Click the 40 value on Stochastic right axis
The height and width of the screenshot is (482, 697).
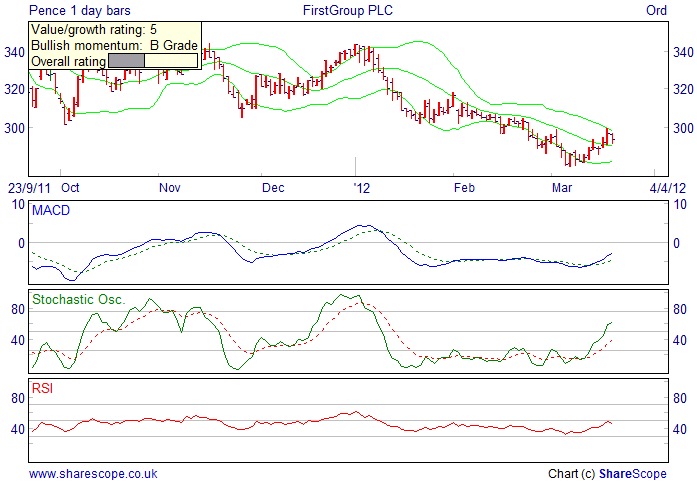coord(680,341)
